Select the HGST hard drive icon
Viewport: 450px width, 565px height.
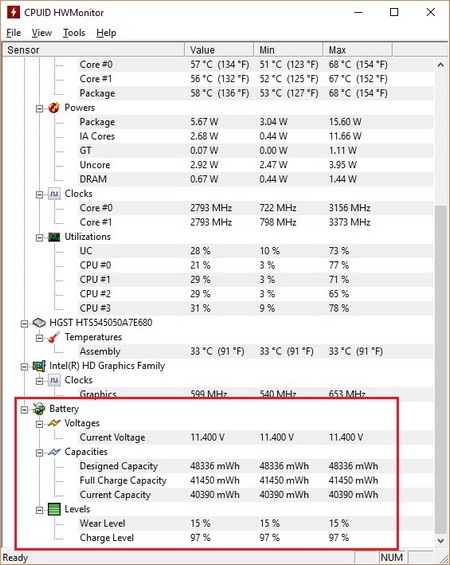pos(39,322)
